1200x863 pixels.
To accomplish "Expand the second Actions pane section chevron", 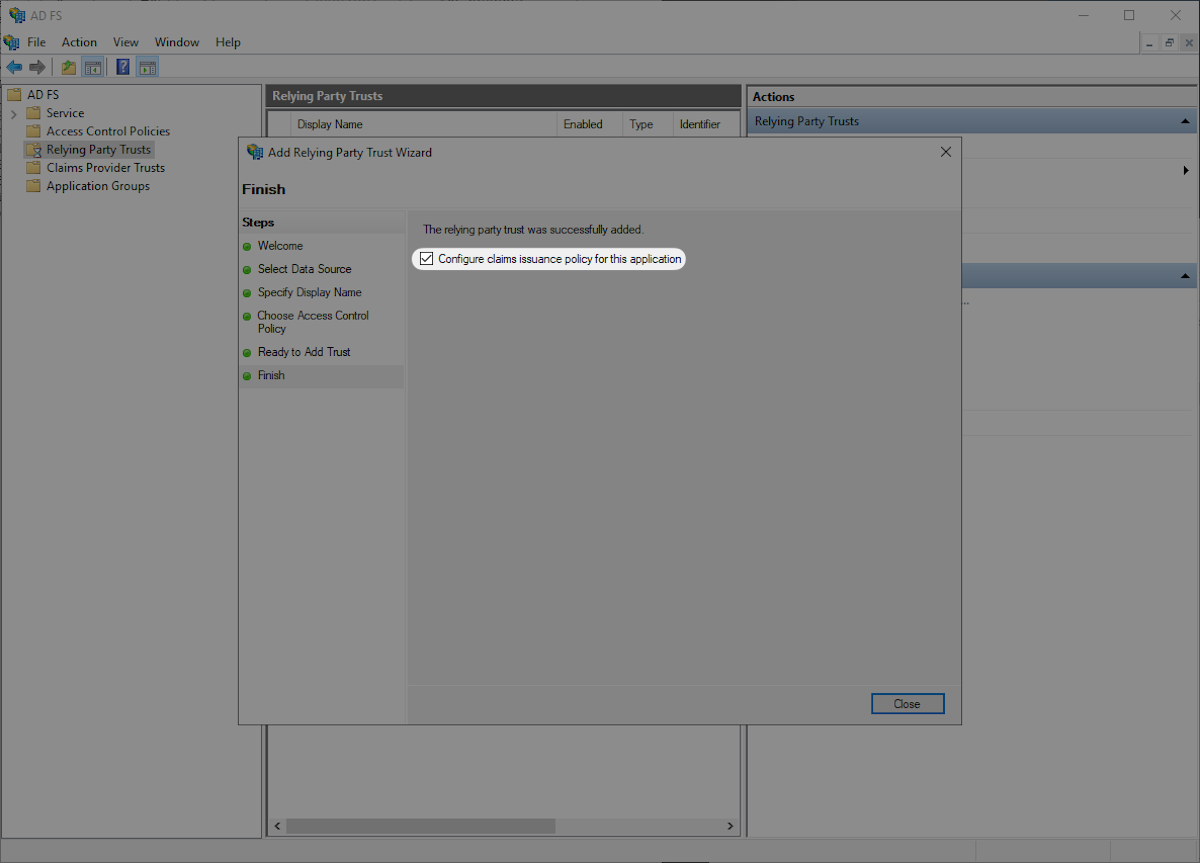I will pos(1186,275).
